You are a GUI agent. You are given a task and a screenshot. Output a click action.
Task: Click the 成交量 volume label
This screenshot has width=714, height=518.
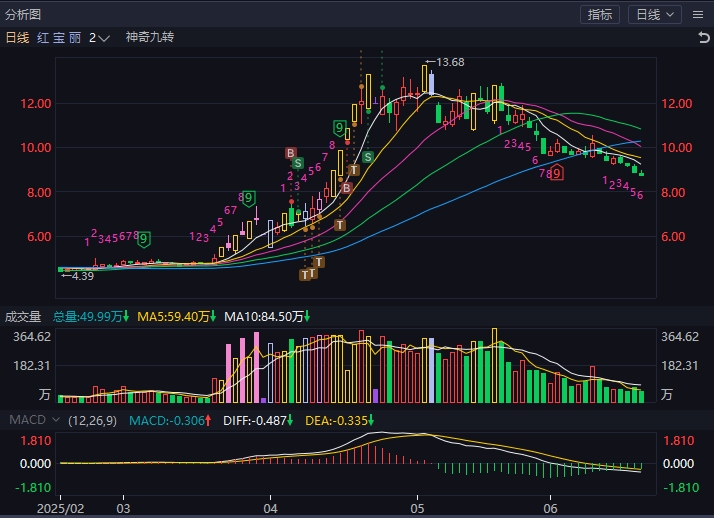click(23, 317)
